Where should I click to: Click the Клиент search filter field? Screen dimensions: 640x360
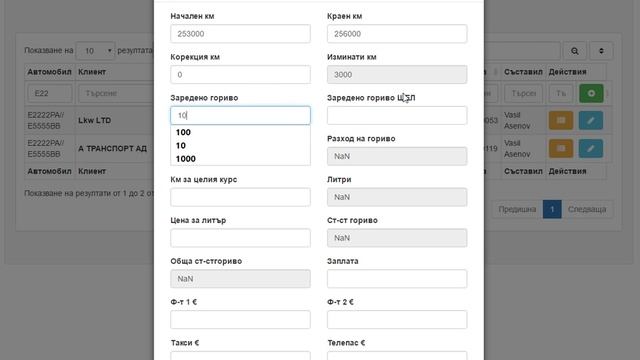coord(116,93)
